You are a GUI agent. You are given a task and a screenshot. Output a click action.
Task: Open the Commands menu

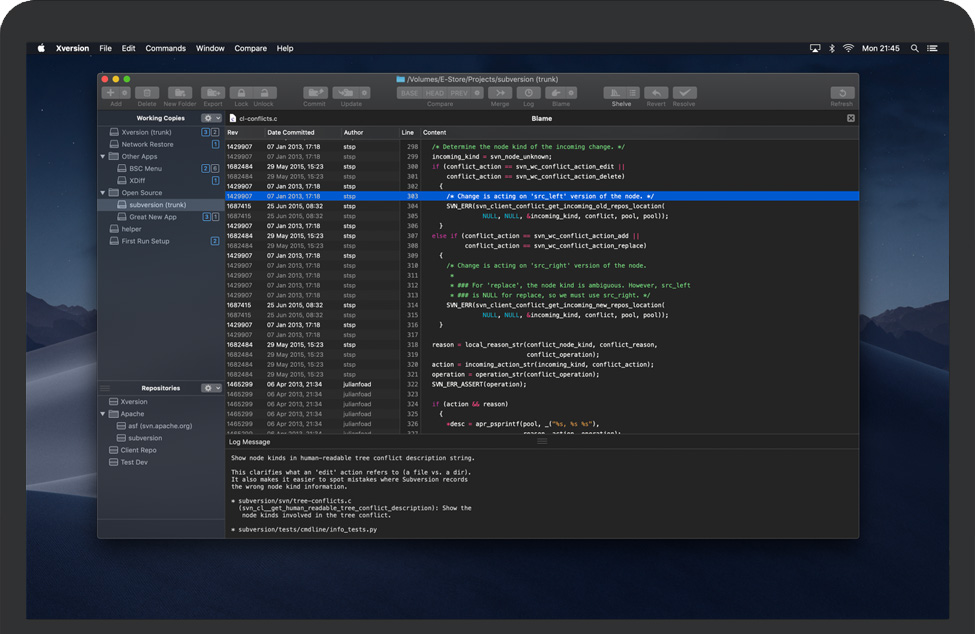click(165, 48)
